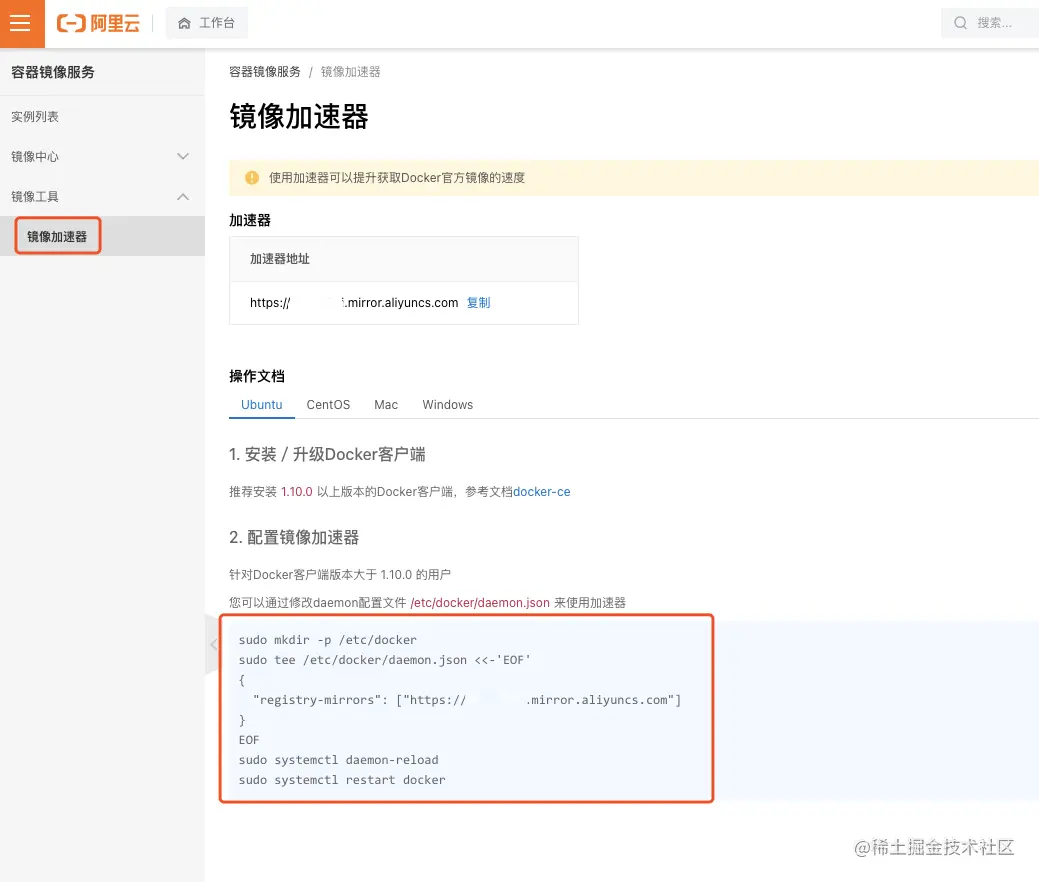Click the 'sudo mkdir -p /etc/docker' line

(x=328, y=640)
